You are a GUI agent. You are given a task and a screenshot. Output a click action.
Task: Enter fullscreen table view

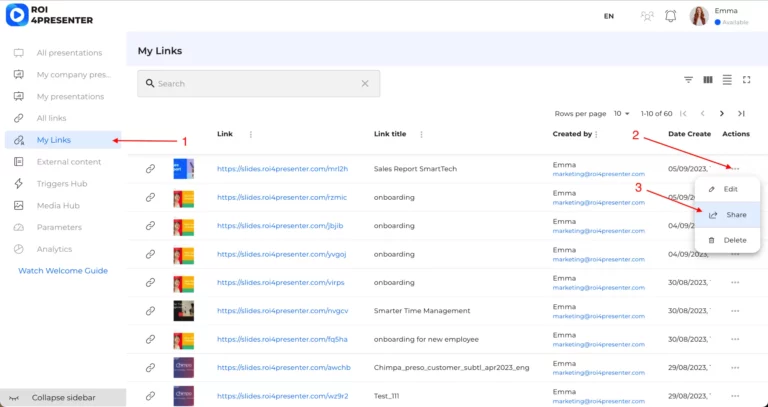click(x=746, y=80)
